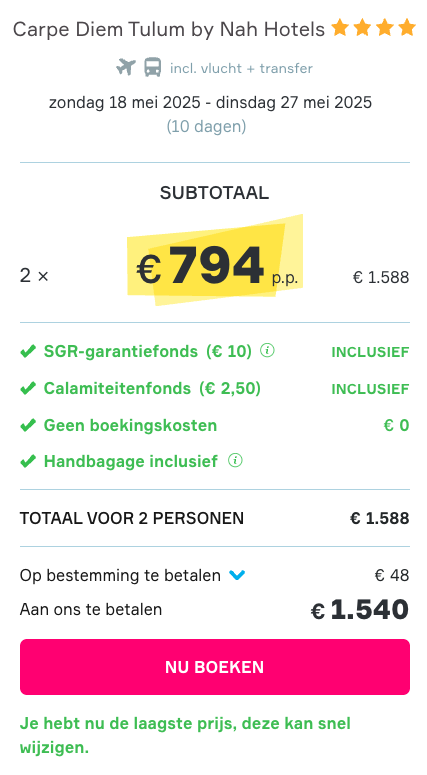Viewport: 427px width, 775px height.
Task: Click the NU BOEKEN button
Action: (x=214, y=667)
